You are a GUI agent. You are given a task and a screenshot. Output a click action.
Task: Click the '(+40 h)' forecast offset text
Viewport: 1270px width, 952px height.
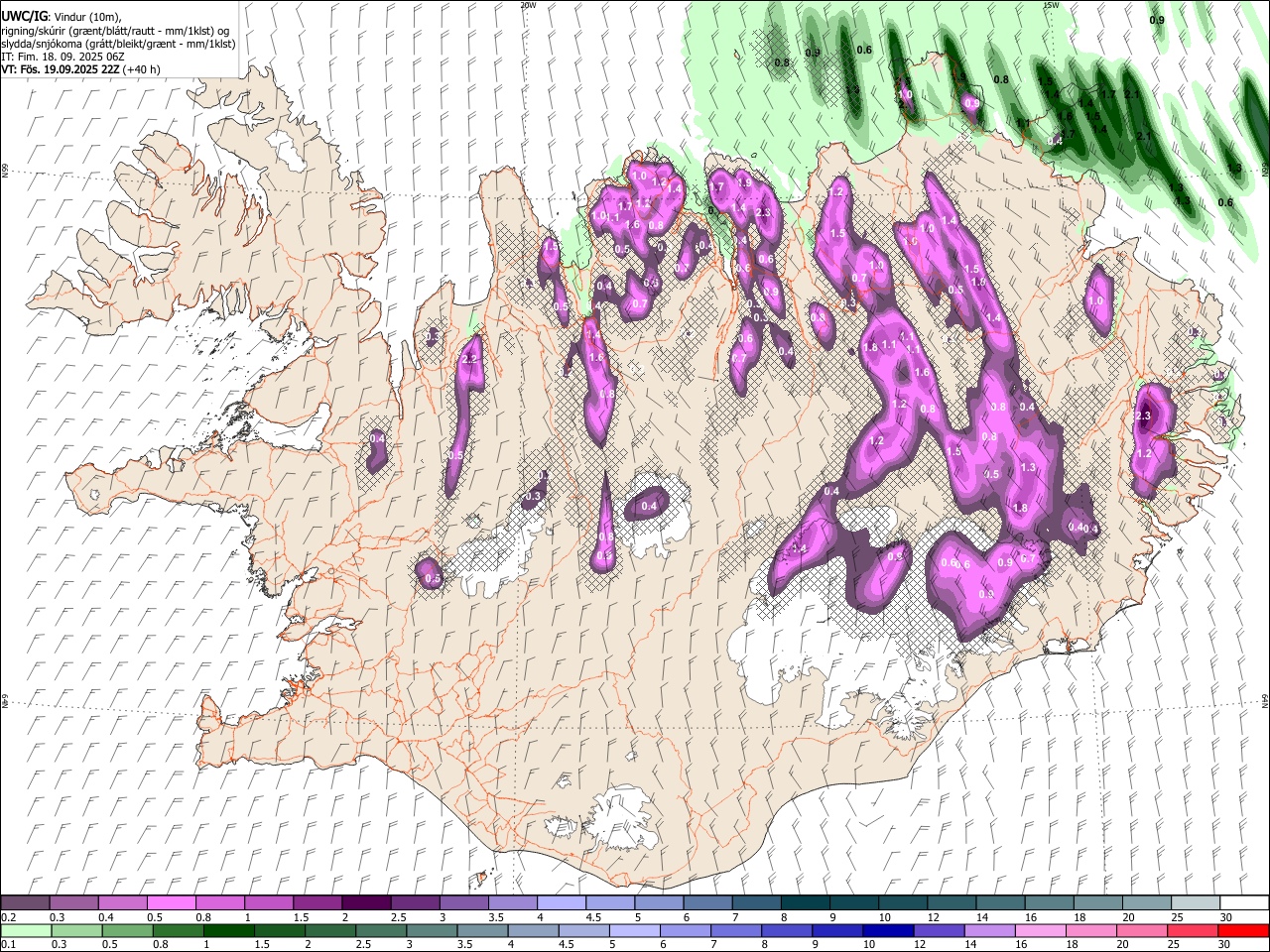tap(141, 69)
